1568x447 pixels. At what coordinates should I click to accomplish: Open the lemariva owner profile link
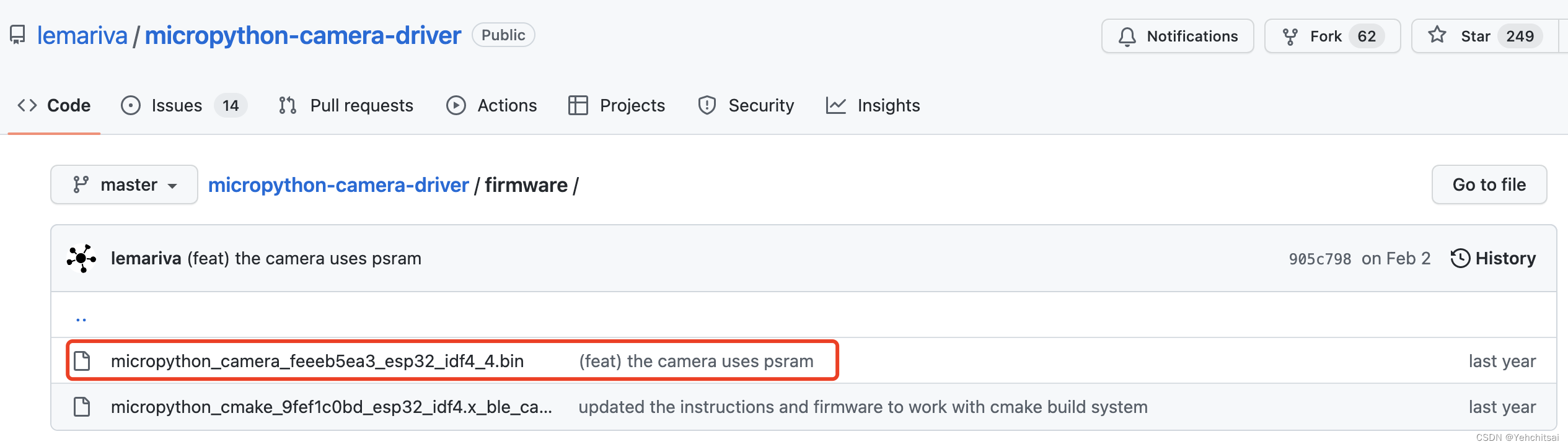pos(82,35)
